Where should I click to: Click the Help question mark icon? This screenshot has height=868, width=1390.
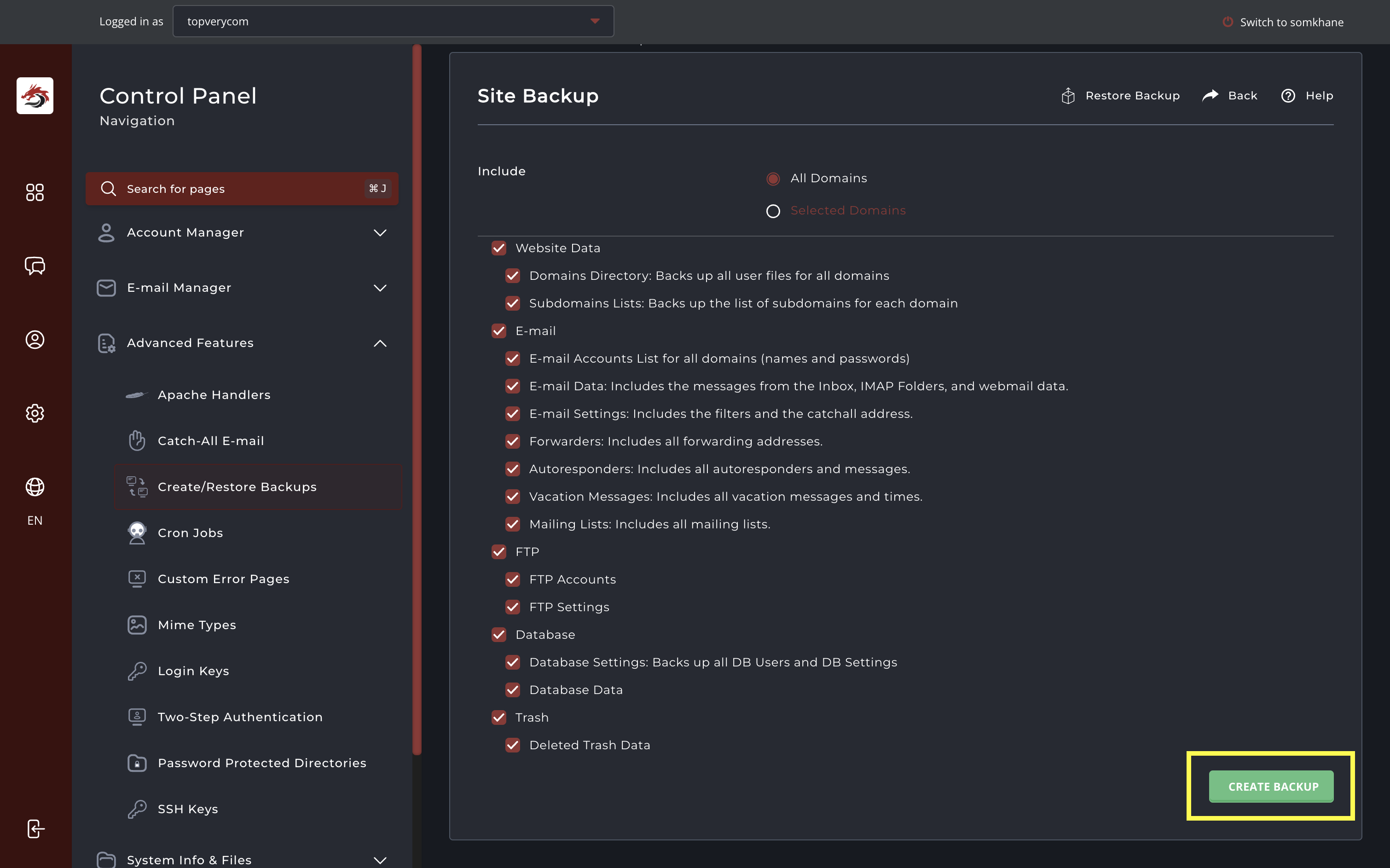pyautogui.click(x=1288, y=96)
